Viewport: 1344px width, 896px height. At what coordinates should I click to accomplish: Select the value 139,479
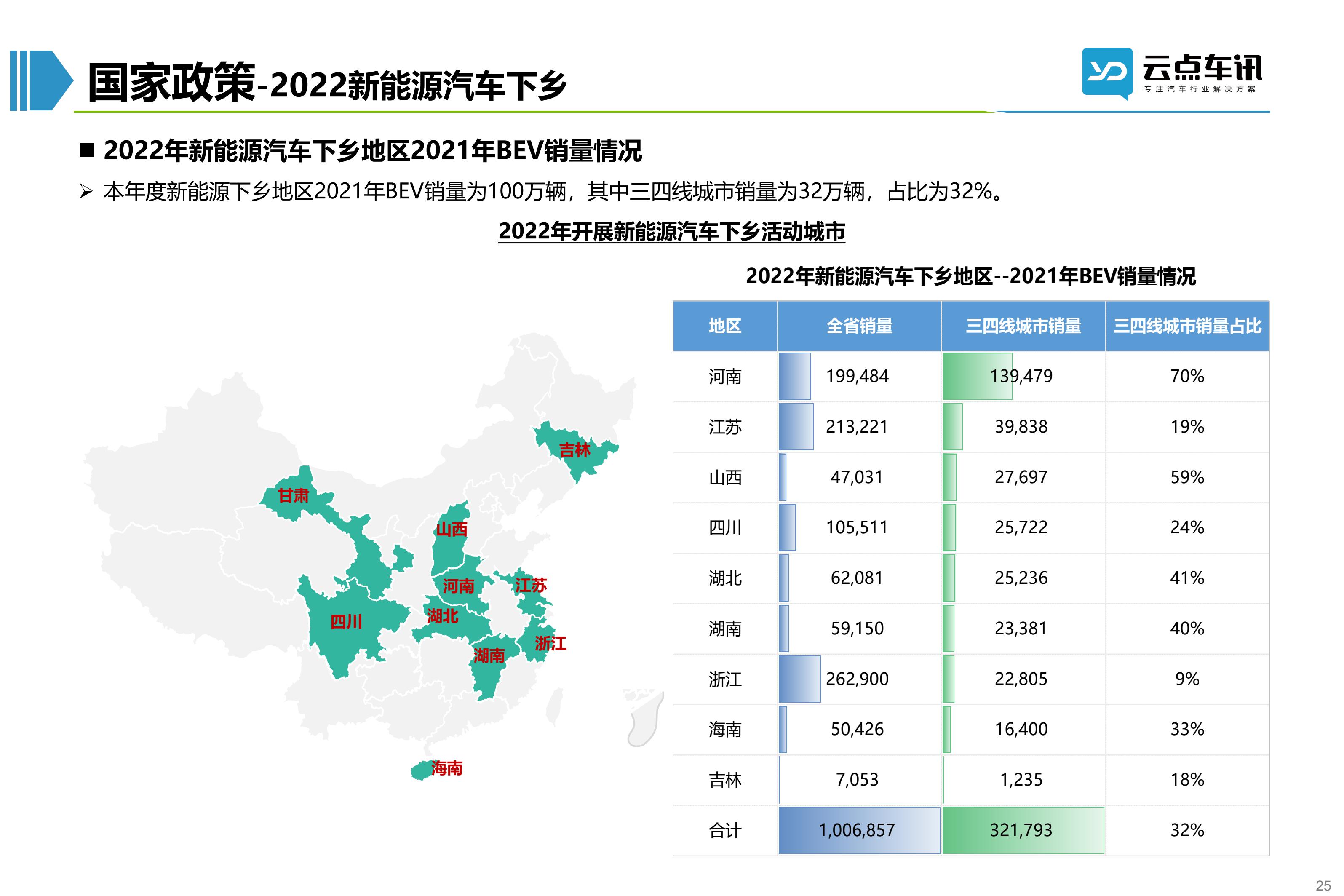point(1021,377)
